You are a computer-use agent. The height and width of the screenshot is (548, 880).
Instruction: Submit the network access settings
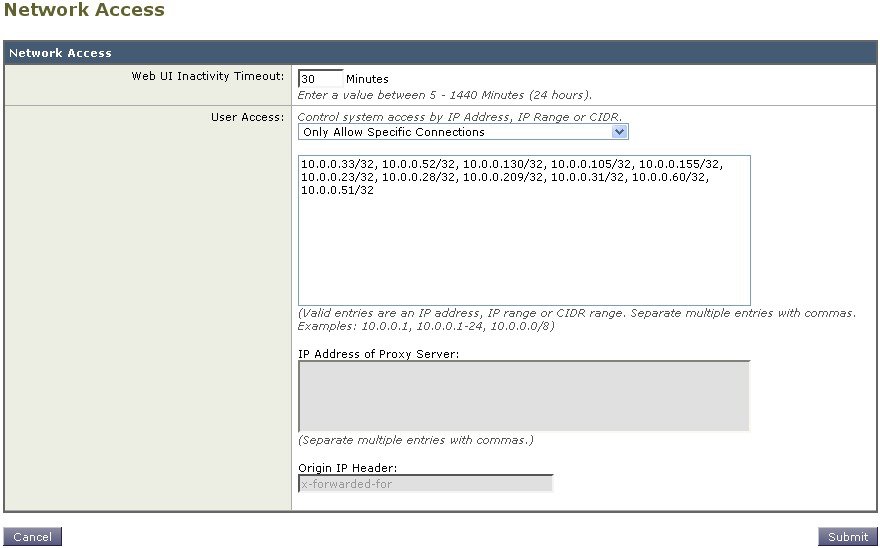[x=847, y=537]
